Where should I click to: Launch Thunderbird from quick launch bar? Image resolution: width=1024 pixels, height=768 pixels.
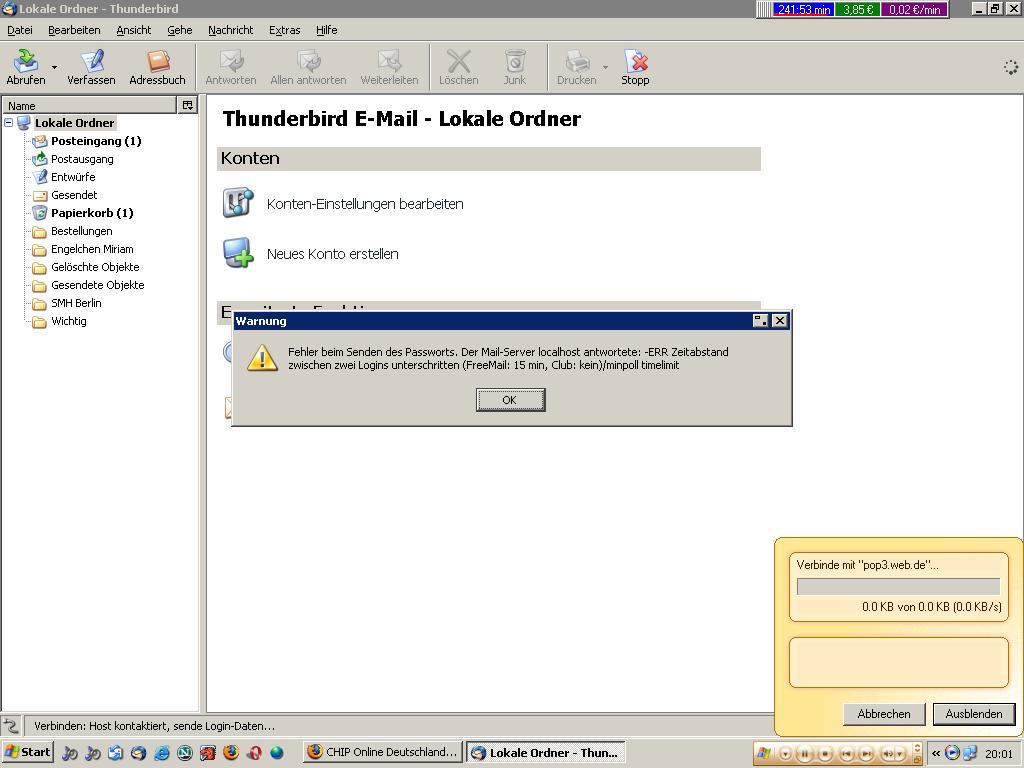coord(138,753)
